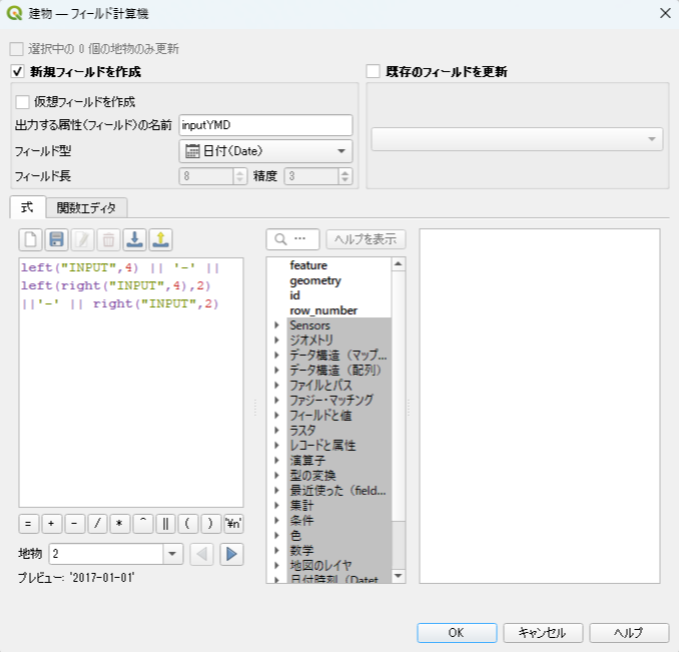The image size is (679, 652).
Task: Expand the 数学 math group
Action: click(x=277, y=550)
